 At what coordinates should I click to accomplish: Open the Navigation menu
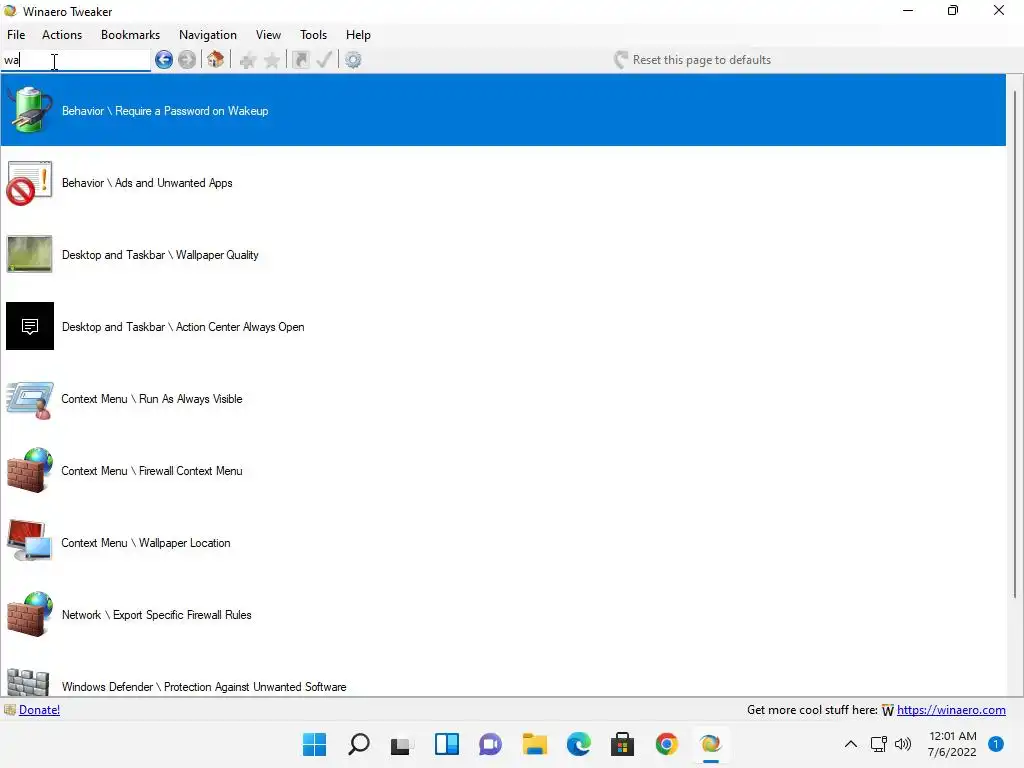pyautogui.click(x=208, y=35)
